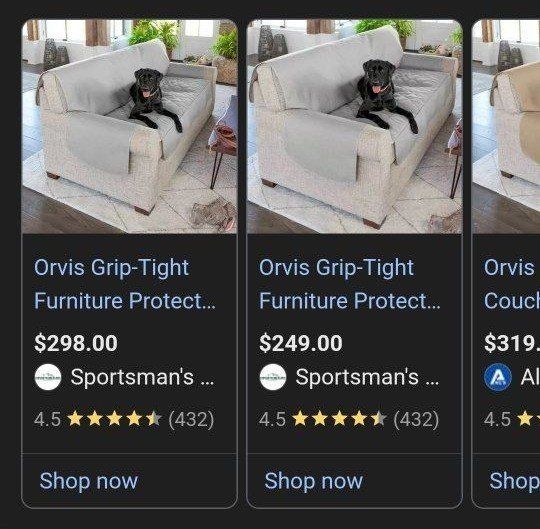Click Sportsman's seller name in second card

[x=367, y=377]
